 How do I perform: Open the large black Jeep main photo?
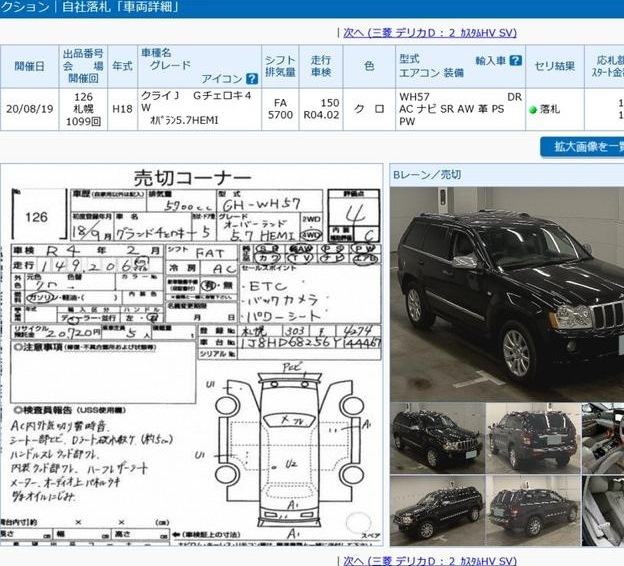[507, 294]
